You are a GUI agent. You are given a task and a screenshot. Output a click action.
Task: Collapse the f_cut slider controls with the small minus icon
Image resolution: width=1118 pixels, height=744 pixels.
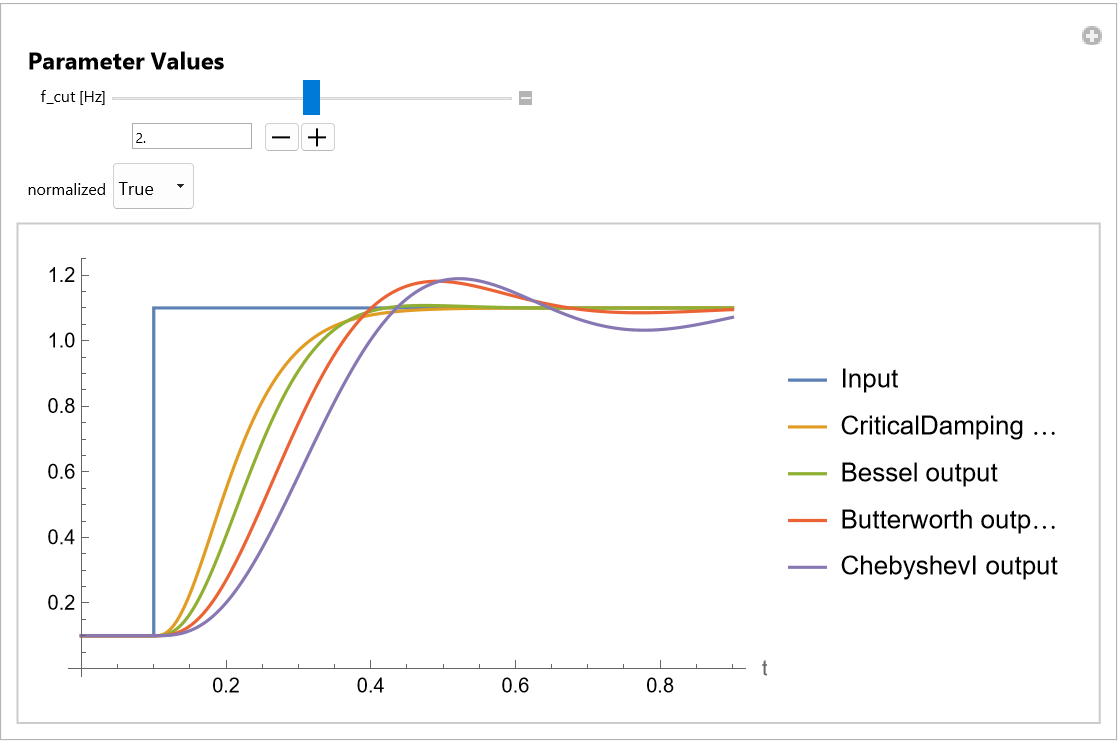525,98
